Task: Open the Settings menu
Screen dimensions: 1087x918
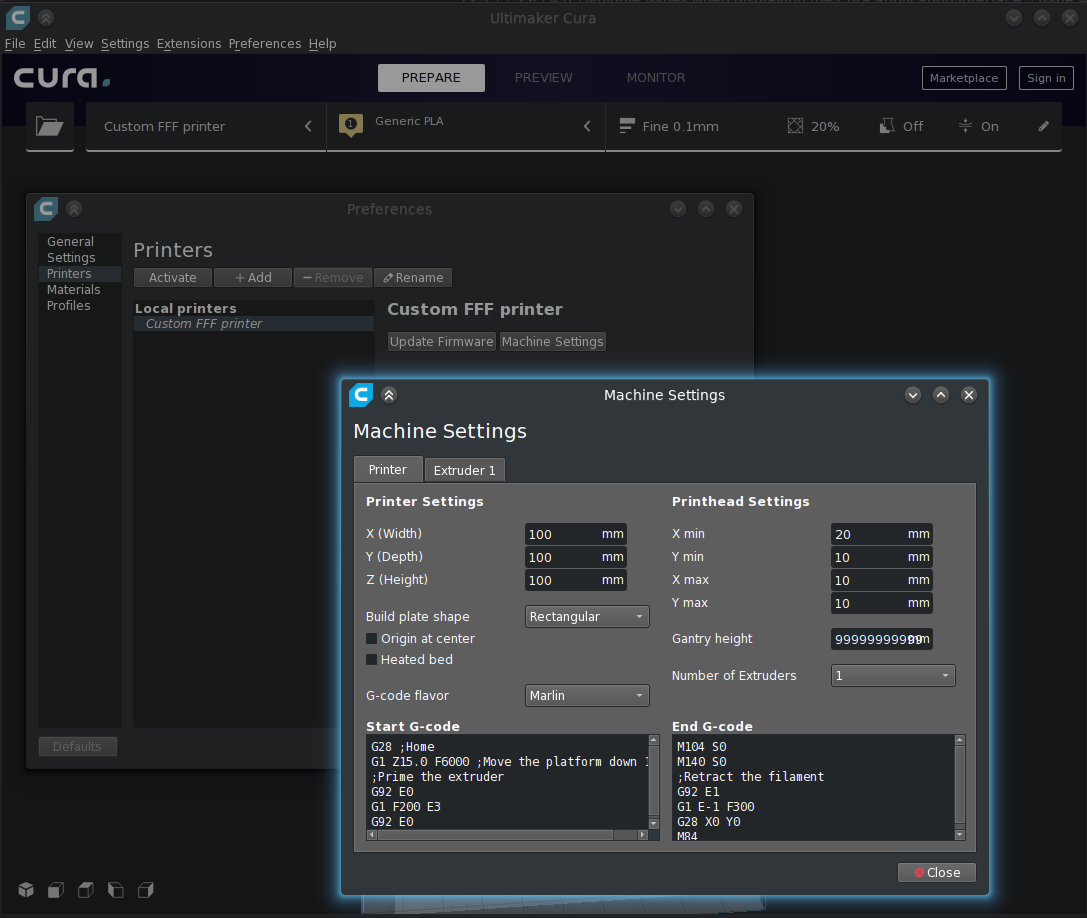Action: 125,44
